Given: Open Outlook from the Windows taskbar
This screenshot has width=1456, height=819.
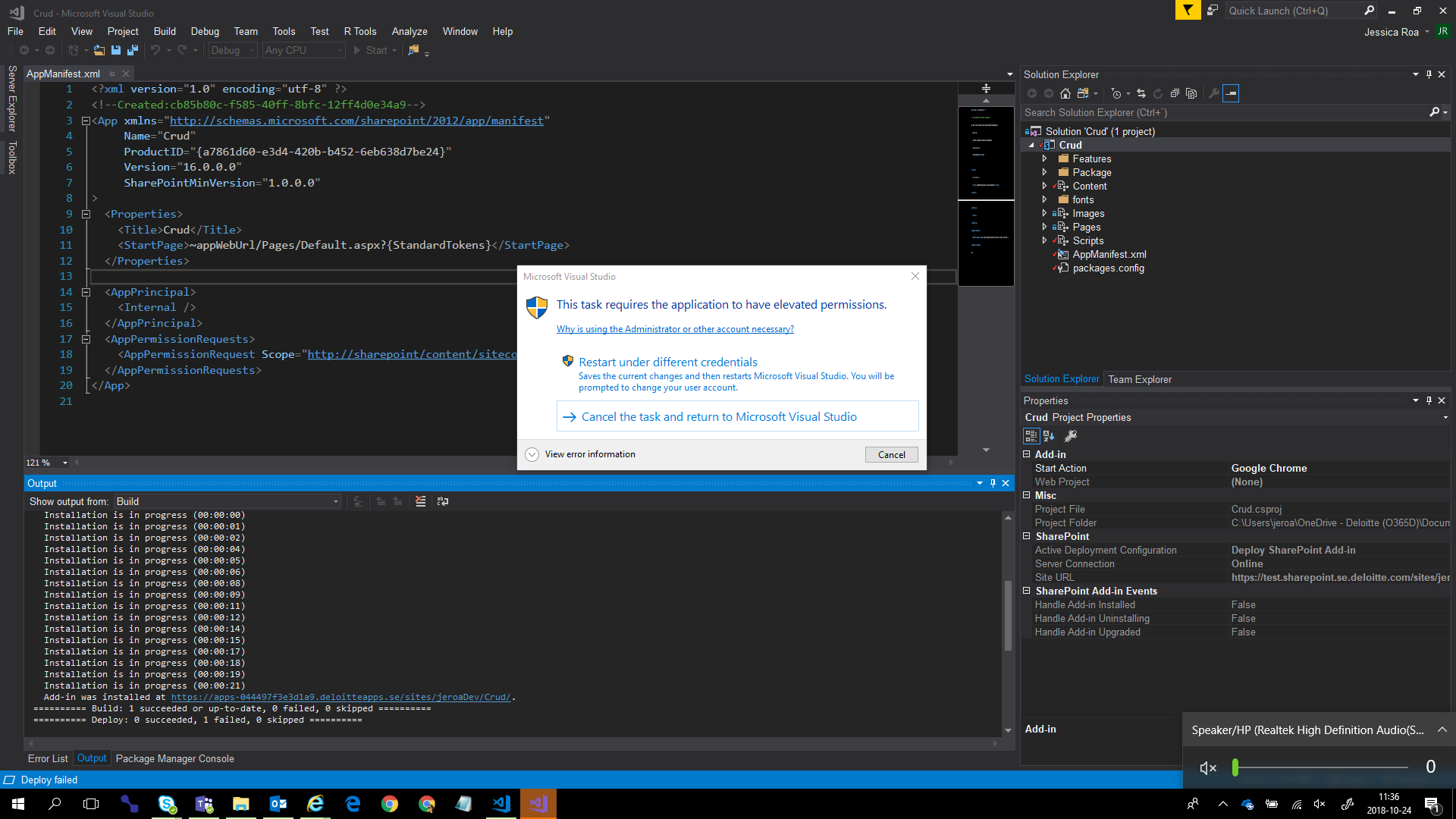Looking at the screenshot, I should point(278,804).
